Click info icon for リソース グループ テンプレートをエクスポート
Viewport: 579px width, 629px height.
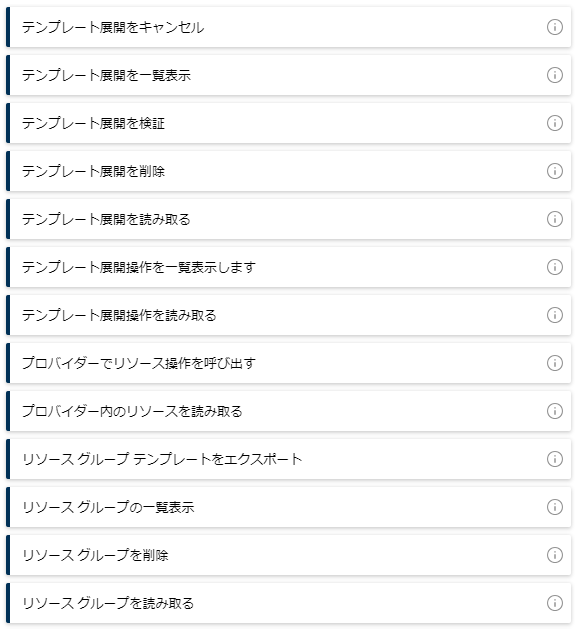pos(555,459)
